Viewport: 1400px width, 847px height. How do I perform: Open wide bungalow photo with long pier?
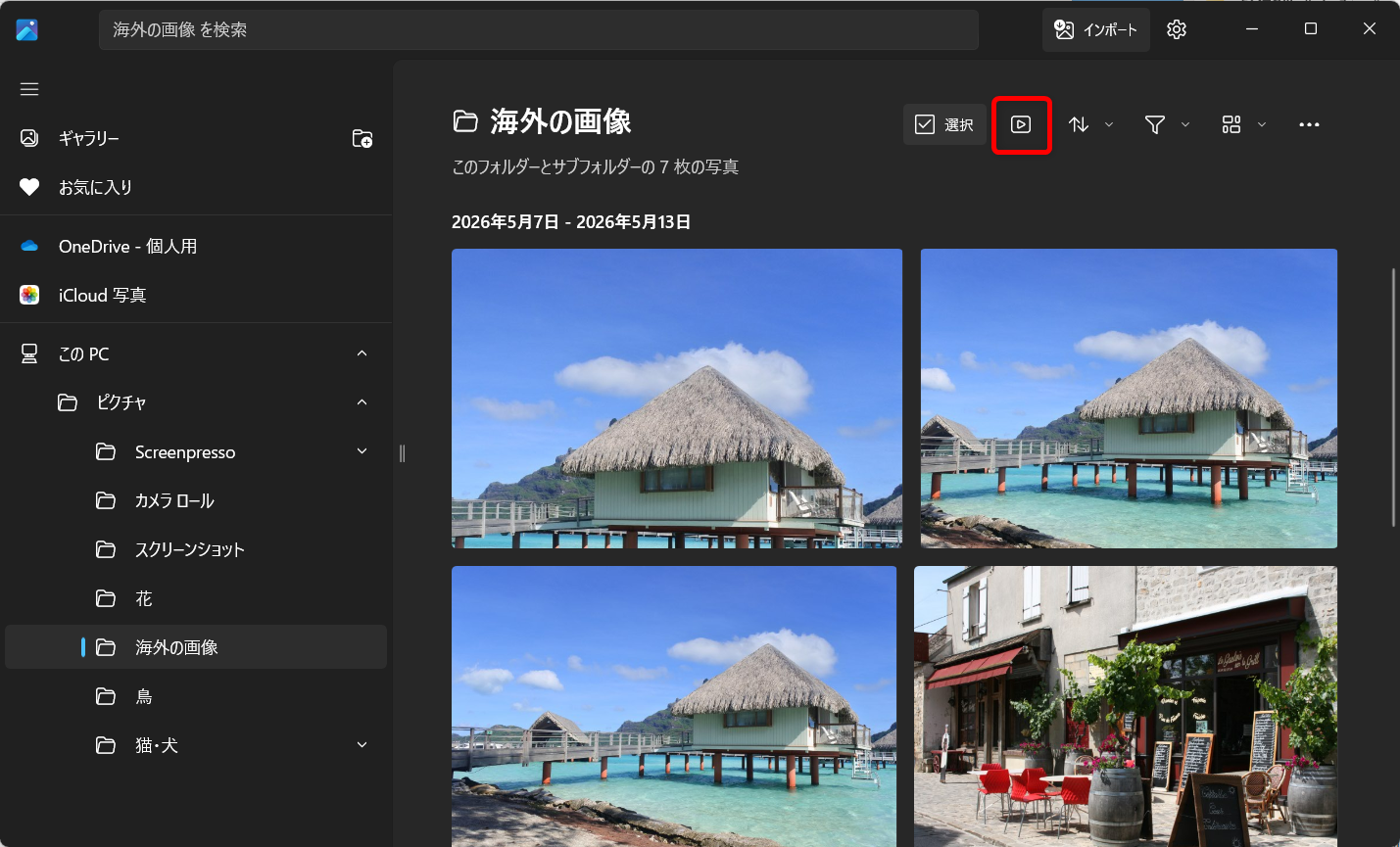tap(674, 706)
